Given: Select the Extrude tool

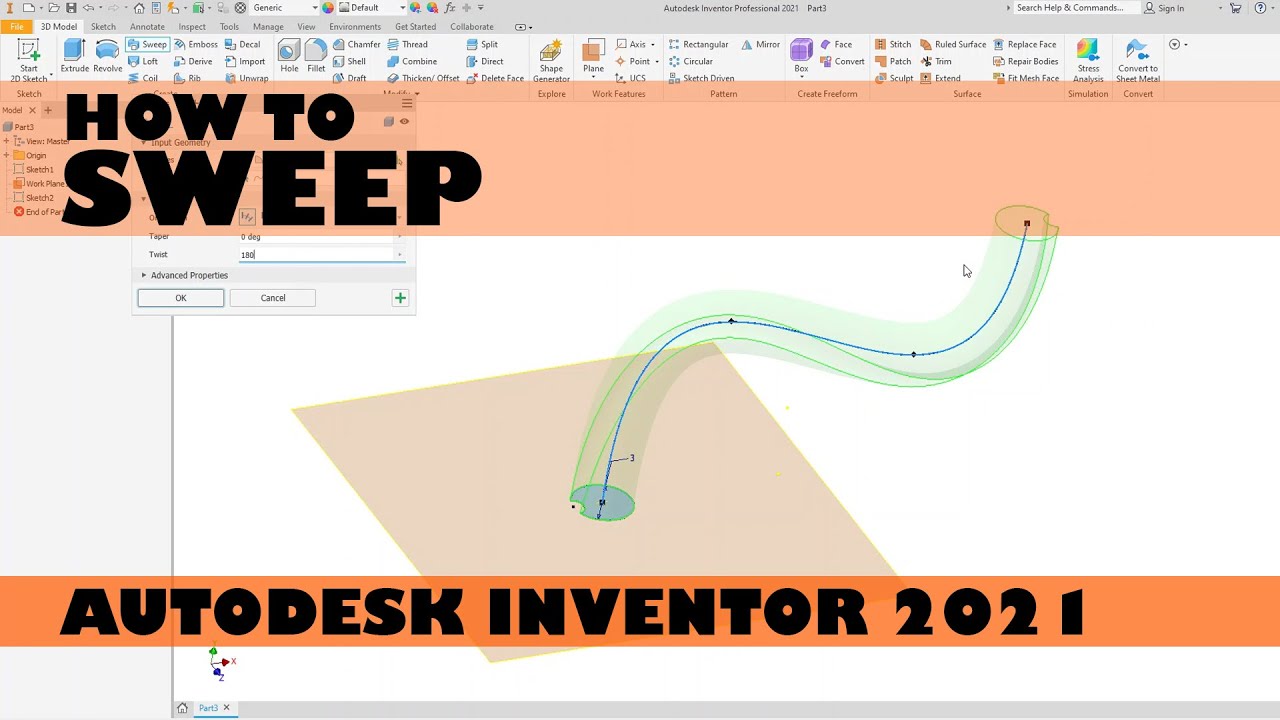Looking at the screenshot, I should 74,56.
